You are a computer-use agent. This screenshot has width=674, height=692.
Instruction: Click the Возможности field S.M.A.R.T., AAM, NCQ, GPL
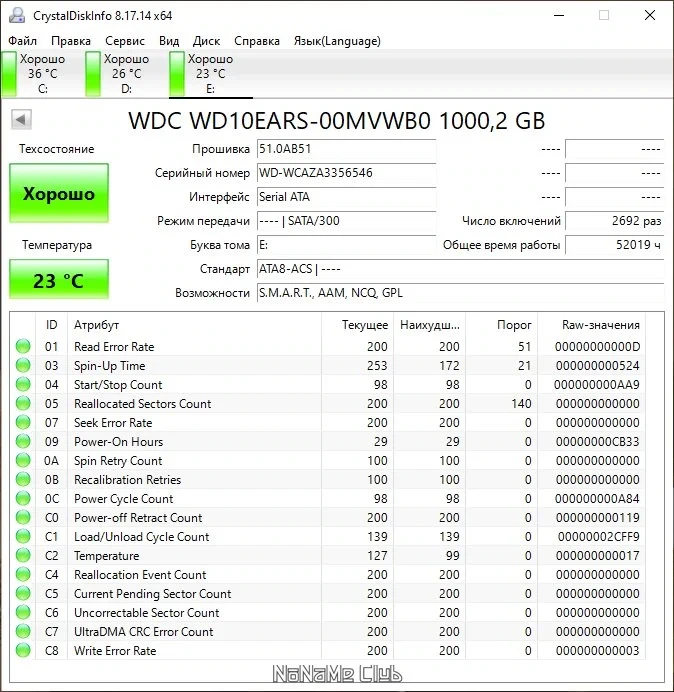pyautogui.click(x=460, y=293)
